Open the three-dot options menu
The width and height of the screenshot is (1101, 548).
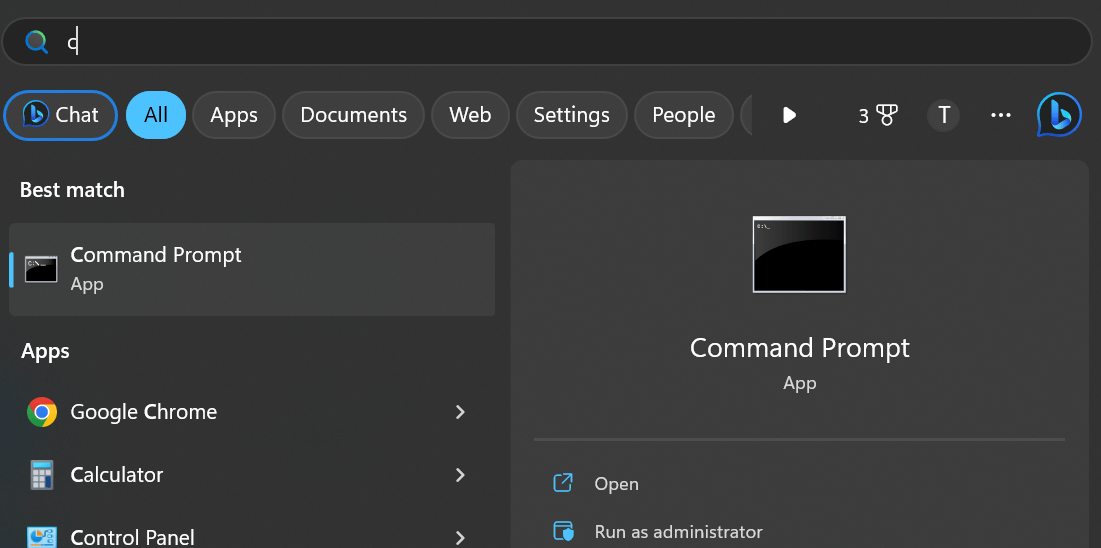click(1001, 115)
